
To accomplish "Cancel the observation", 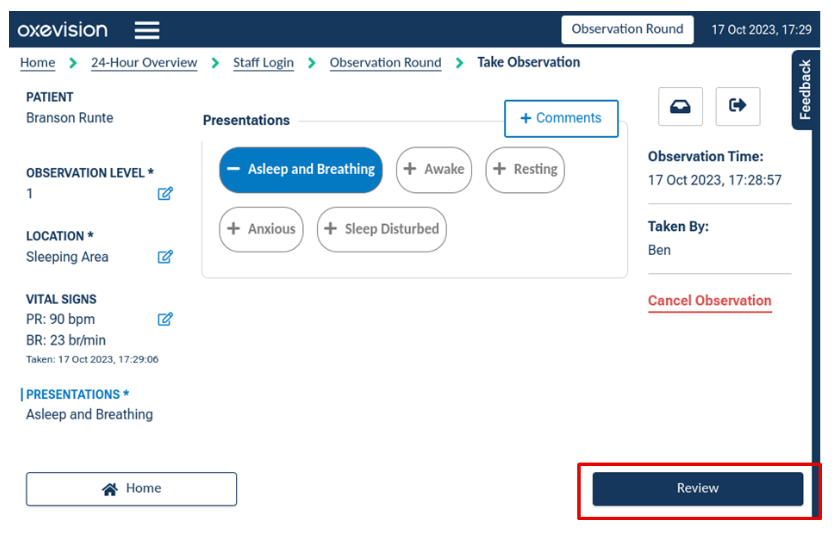I will [709, 301].
